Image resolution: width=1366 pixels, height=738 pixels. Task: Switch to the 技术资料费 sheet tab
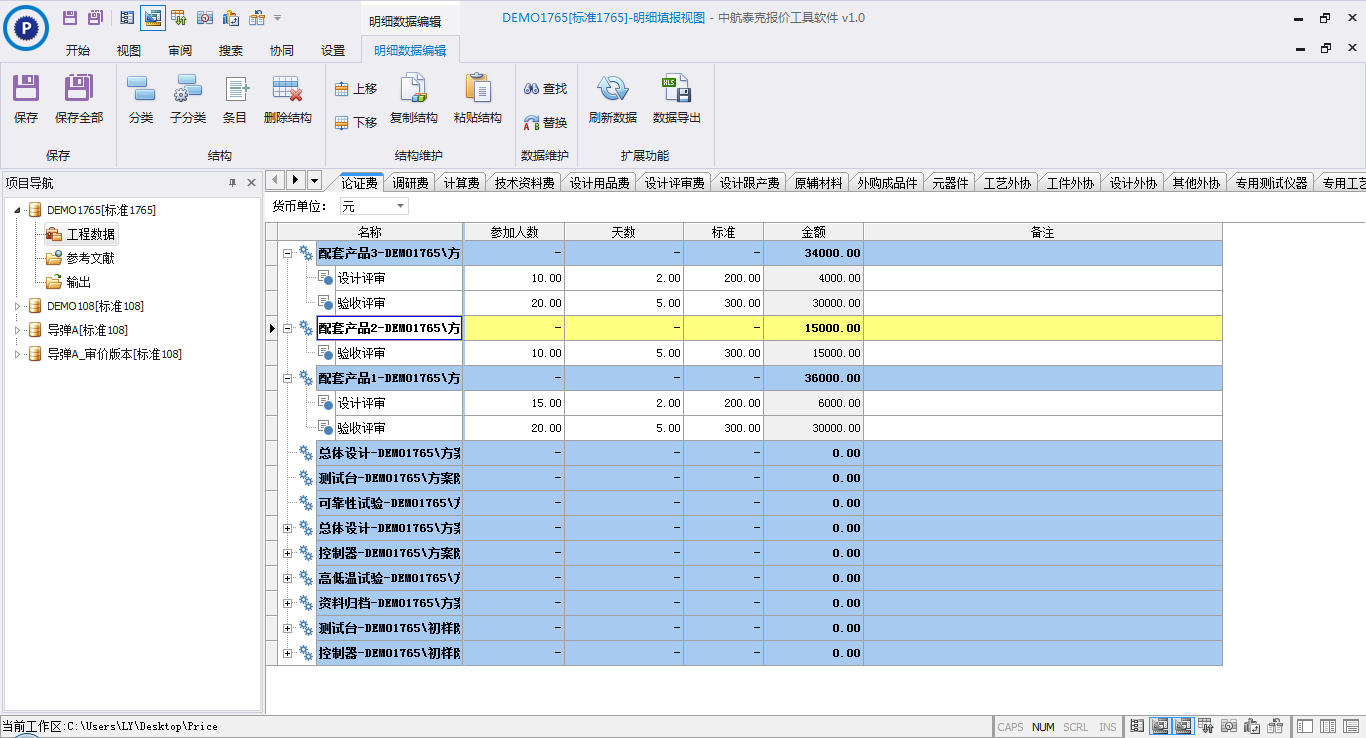tap(525, 183)
